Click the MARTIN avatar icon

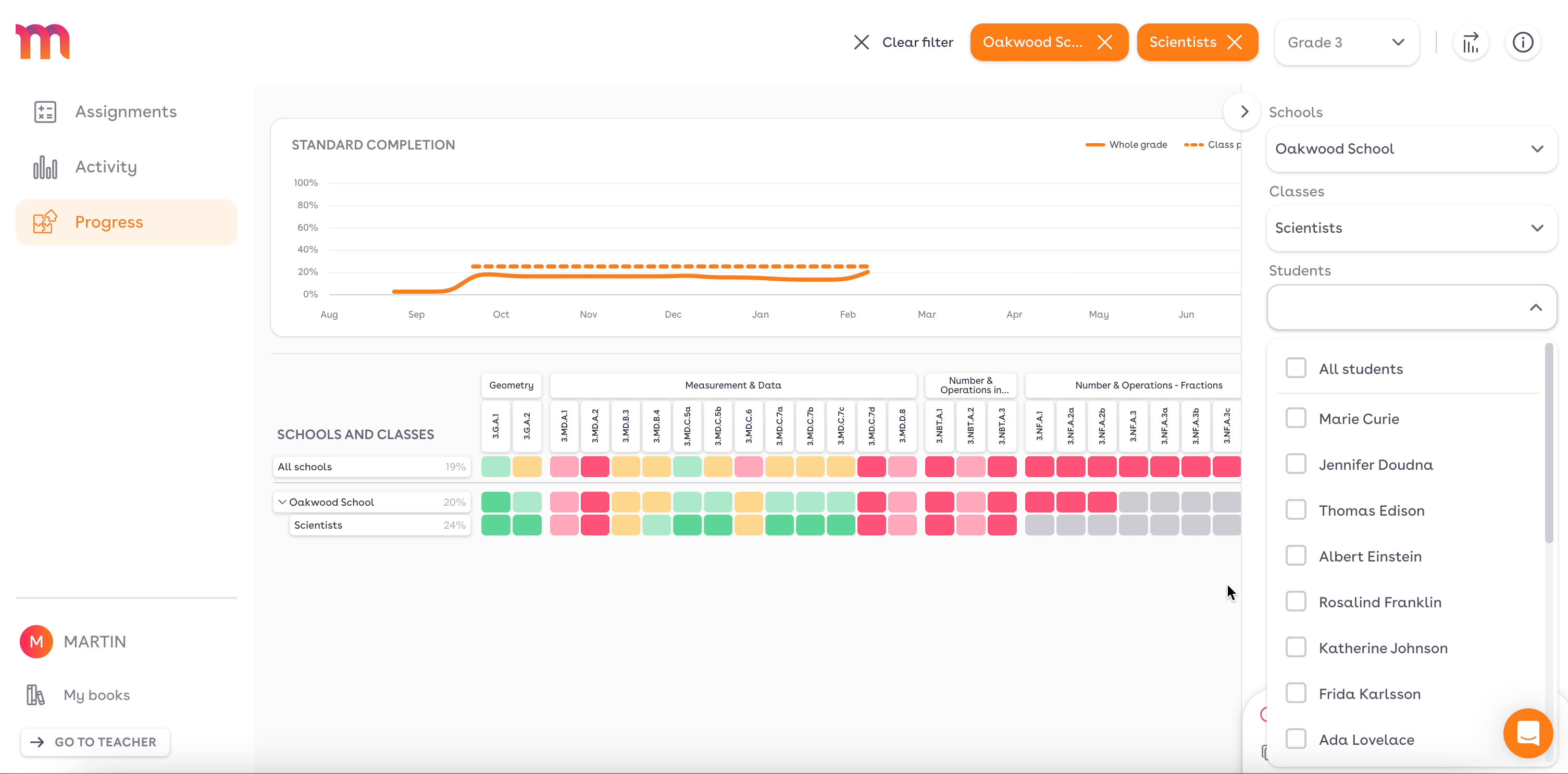click(36, 642)
